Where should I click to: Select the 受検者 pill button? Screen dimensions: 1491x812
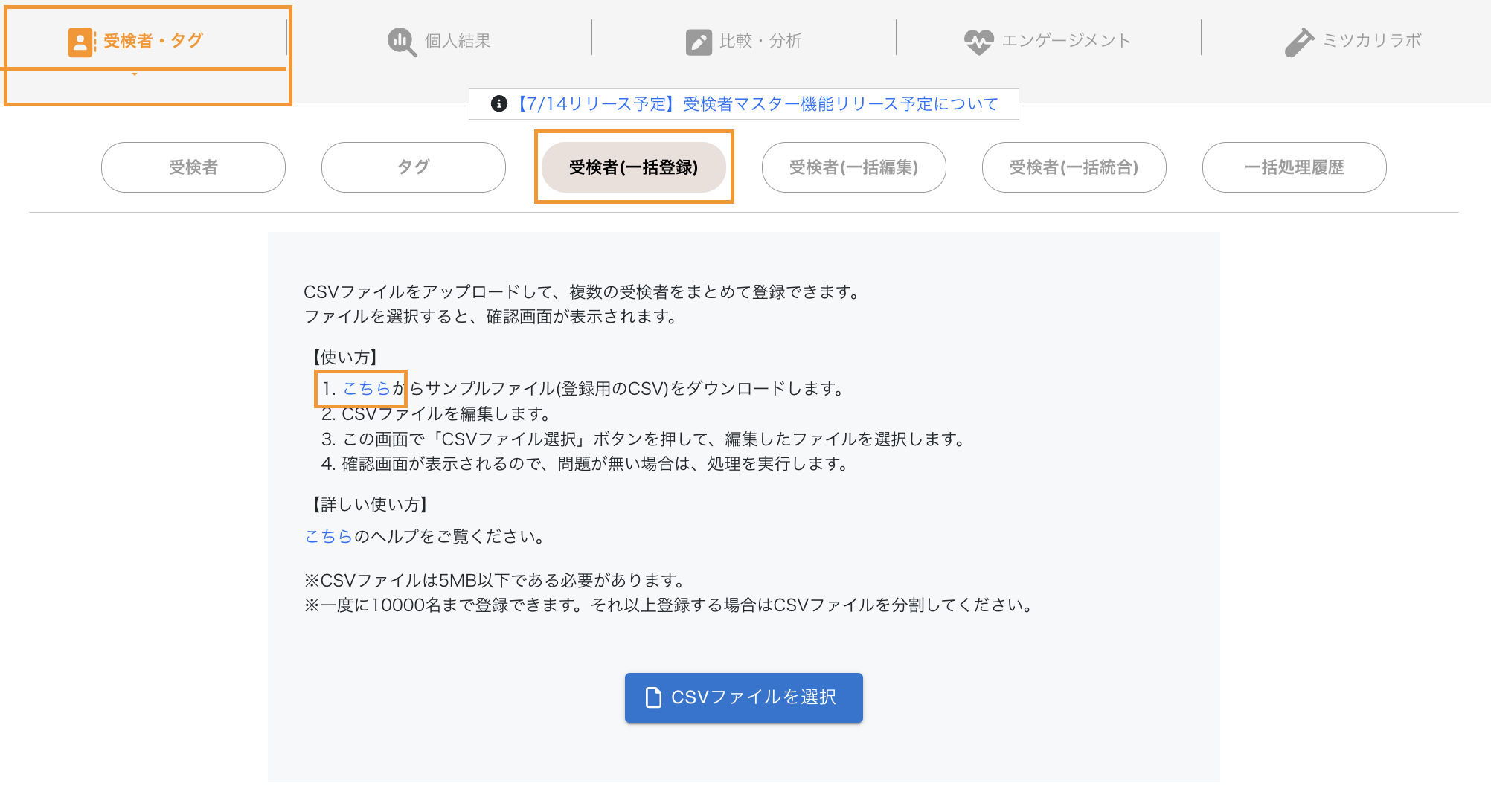pos(193,167)
